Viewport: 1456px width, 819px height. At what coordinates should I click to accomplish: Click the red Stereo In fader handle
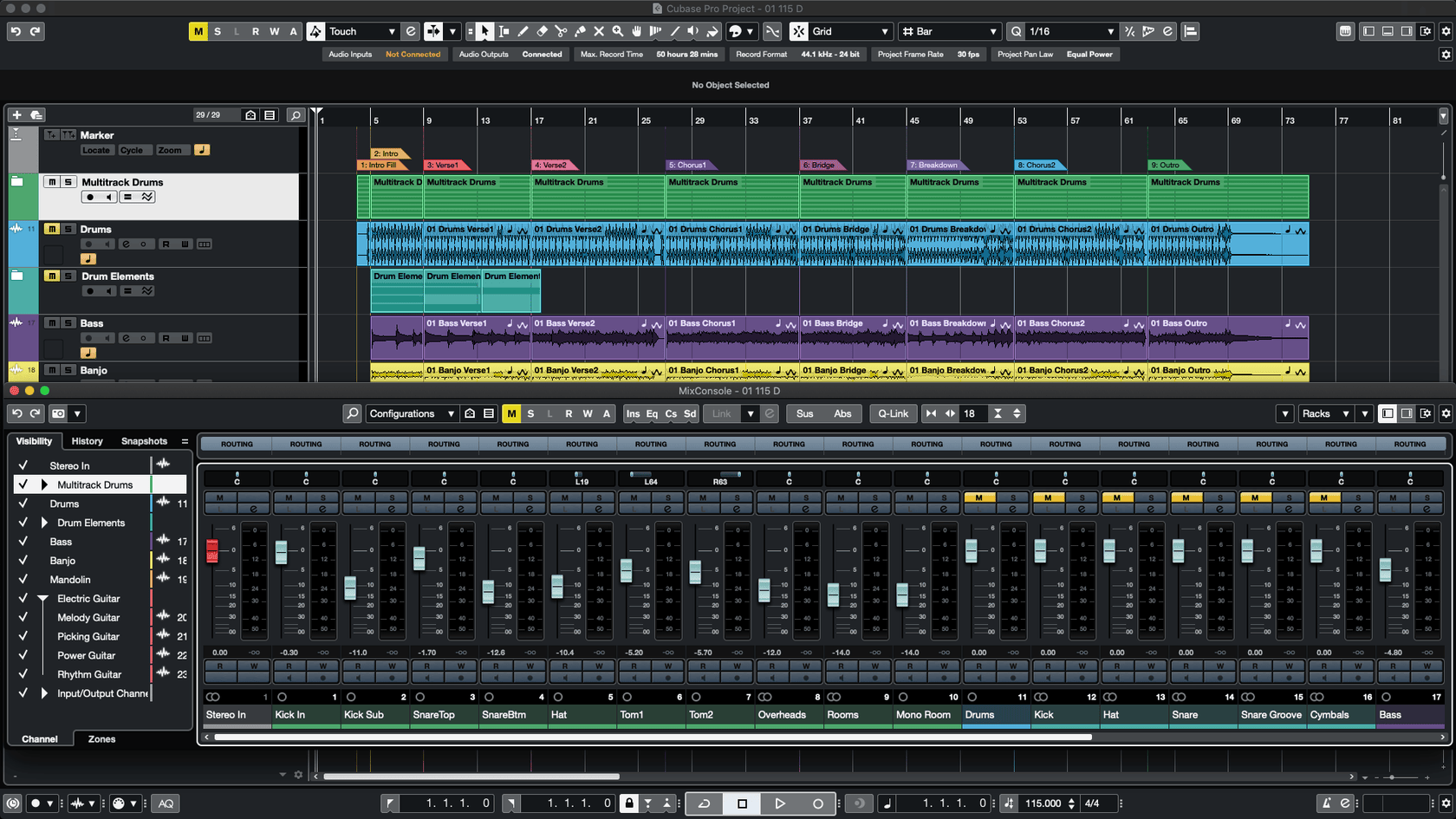(212, 551)
